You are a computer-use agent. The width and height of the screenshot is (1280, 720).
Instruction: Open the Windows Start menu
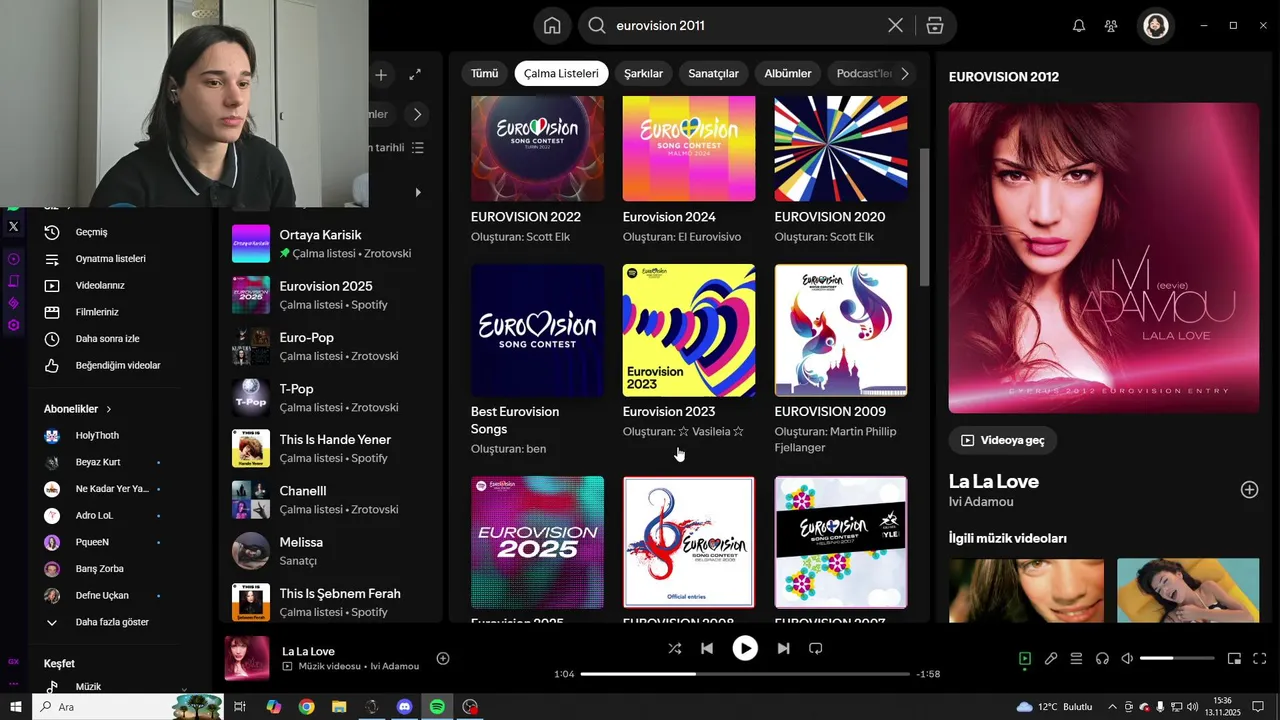pos(14,707)
